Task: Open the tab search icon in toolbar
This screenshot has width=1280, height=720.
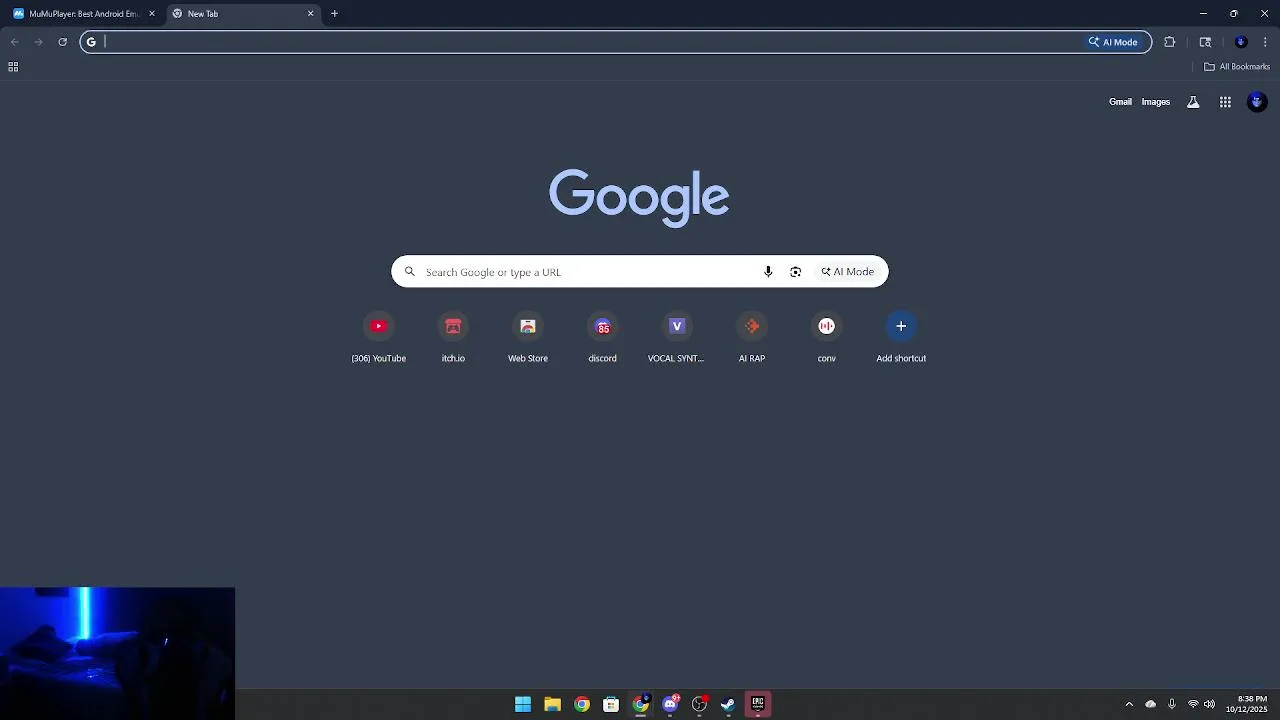Action: point(1205,42)
